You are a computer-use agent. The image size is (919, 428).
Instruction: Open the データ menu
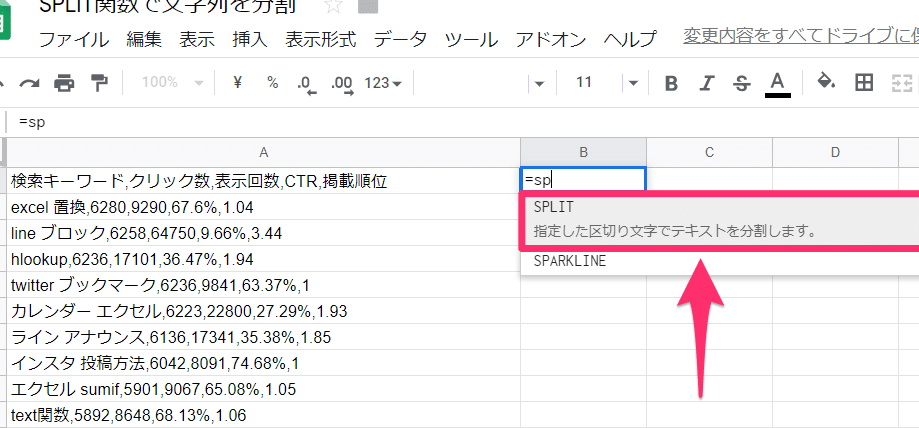[400, 40]
